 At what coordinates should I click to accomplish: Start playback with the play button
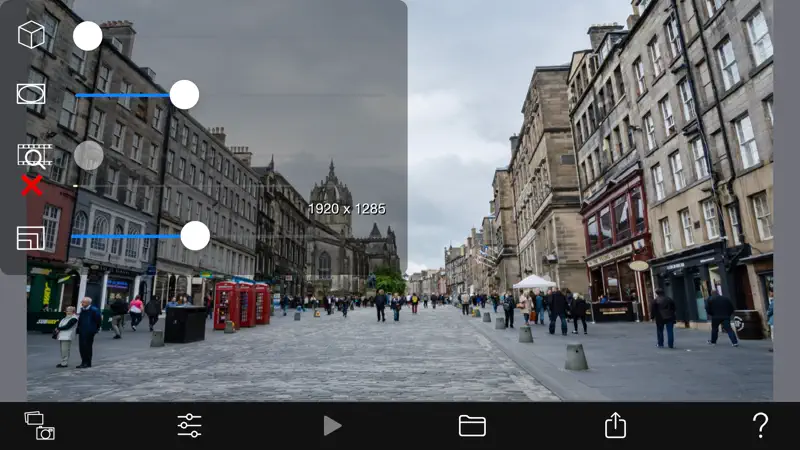pos(332,426)
